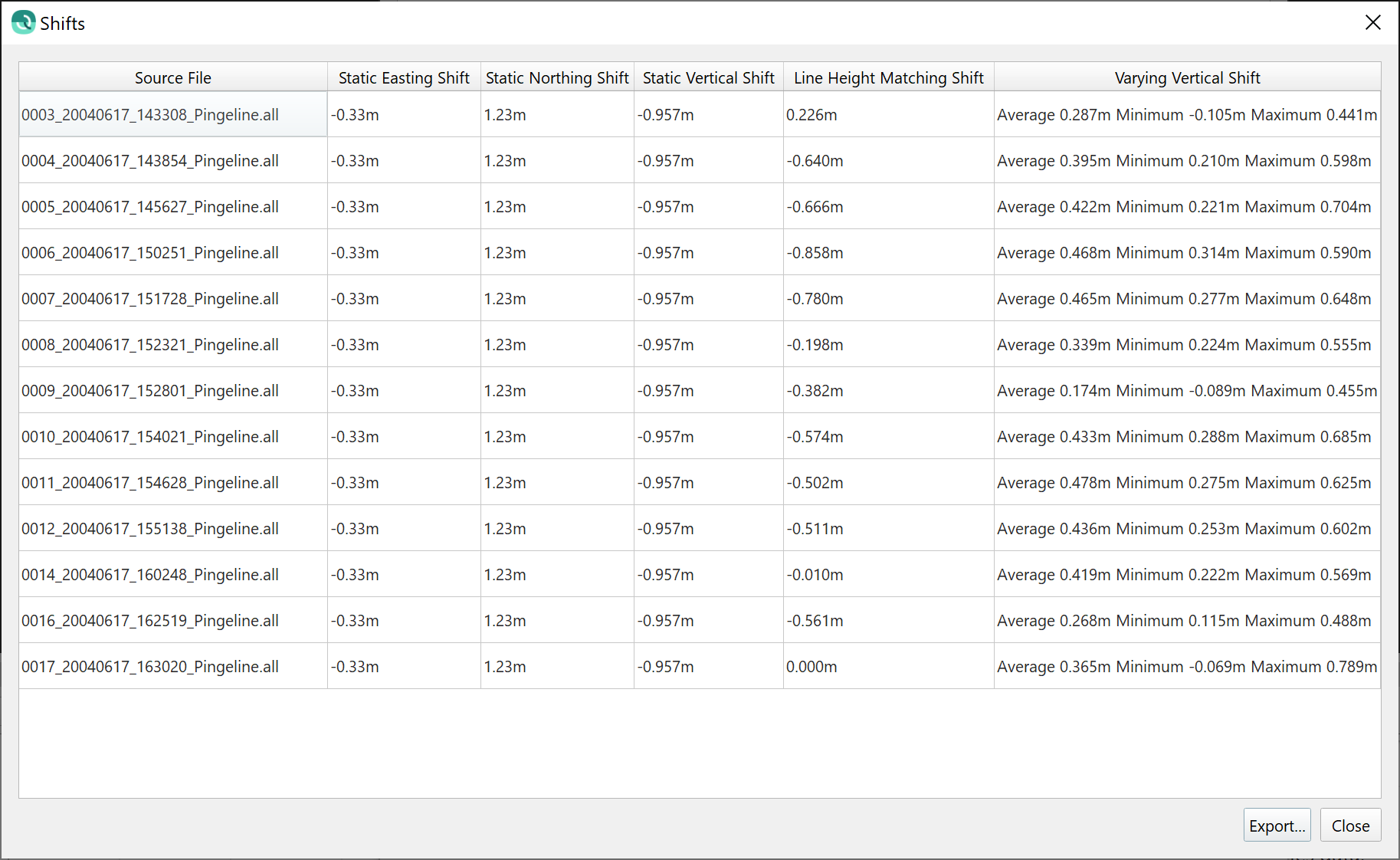This screenshot has height=860, width=1400.
Task: Click the Export... button
Action: point(1277,826)
